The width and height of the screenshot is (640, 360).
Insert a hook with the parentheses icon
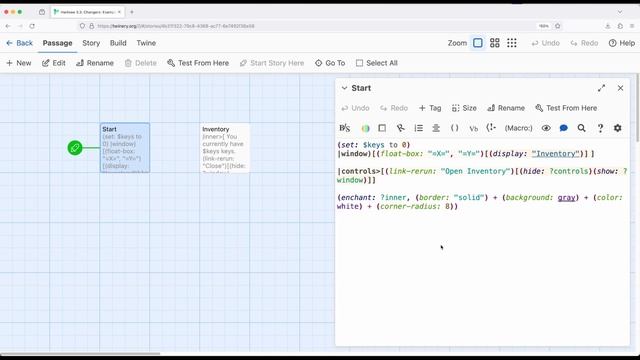(x=454, y=128)
